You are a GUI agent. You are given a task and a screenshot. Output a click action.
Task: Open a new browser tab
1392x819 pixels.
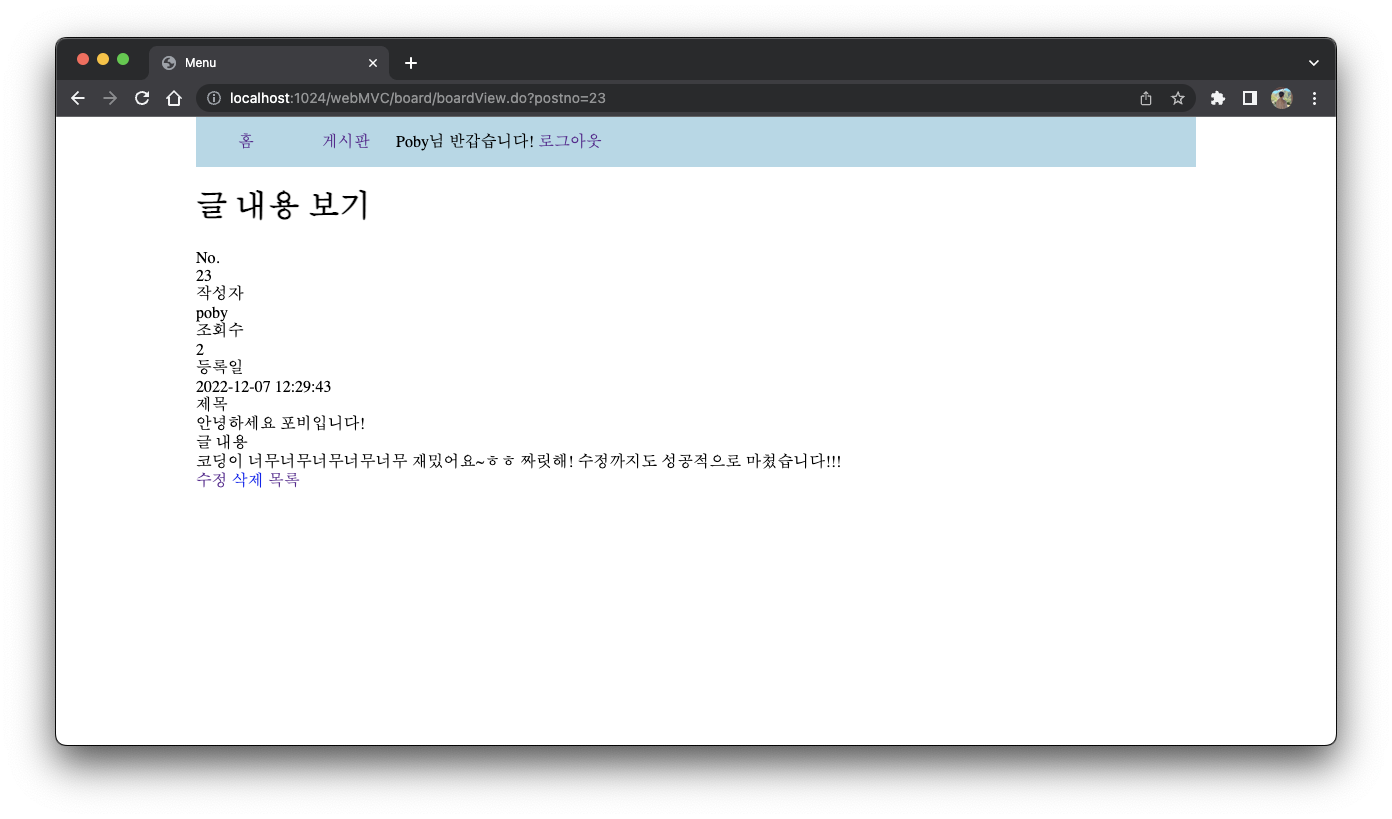point(411,63)
